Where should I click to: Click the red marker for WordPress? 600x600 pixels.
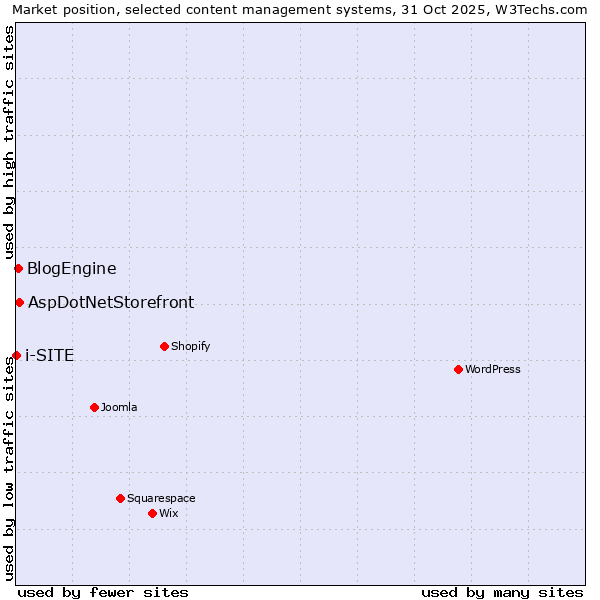click(458, 369)
